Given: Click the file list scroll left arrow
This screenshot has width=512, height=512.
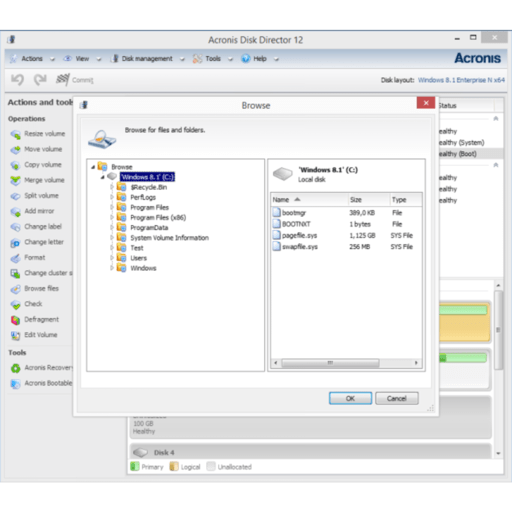Looking at the screenshot, I should point(276,363).
